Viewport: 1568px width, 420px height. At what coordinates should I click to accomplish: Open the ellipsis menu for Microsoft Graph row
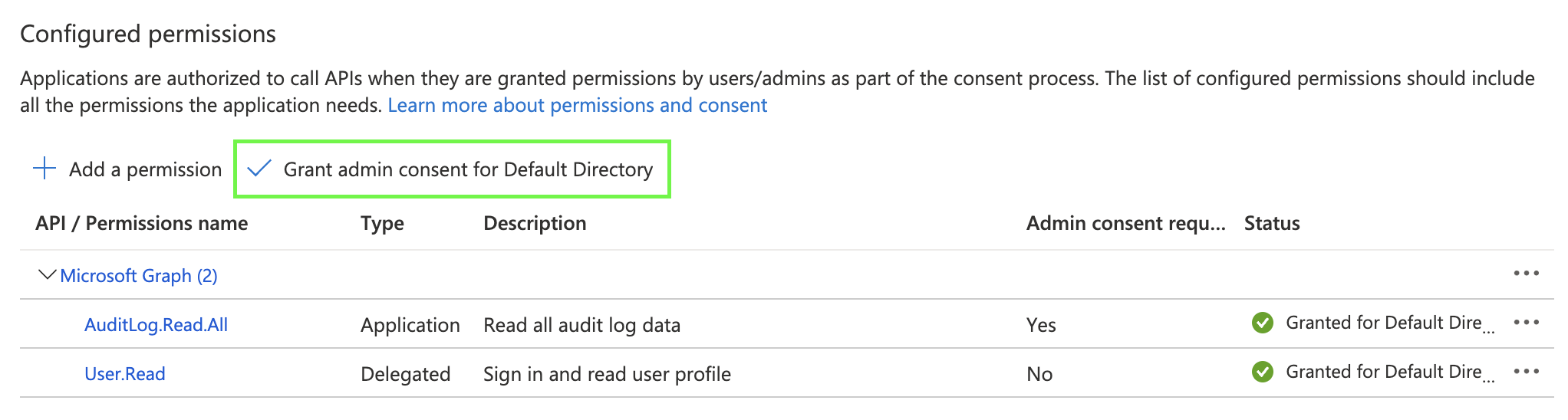click(x=1526, y=274)
